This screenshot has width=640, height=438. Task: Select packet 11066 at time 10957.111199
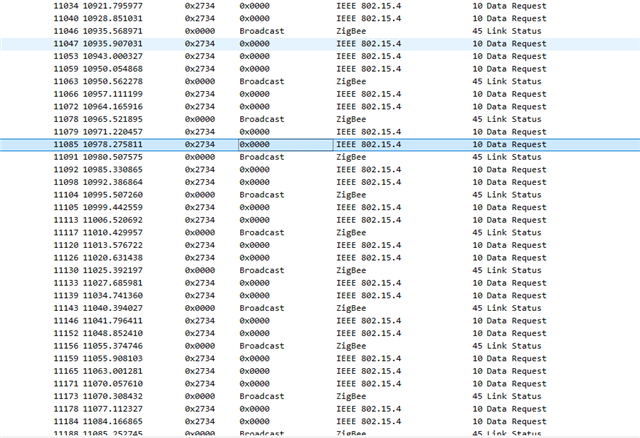click(x=320, y=94)
